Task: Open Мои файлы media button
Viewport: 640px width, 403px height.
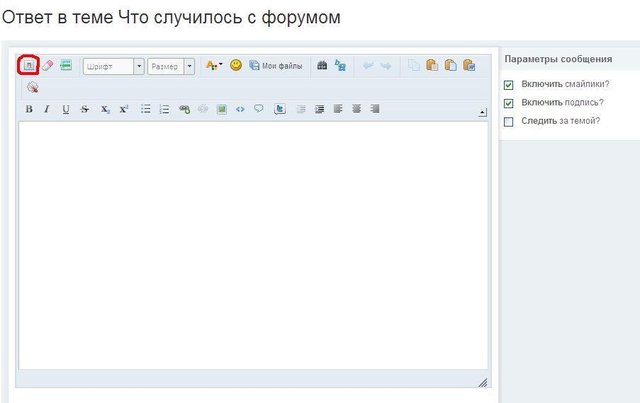Action: [x=276, y=65]
